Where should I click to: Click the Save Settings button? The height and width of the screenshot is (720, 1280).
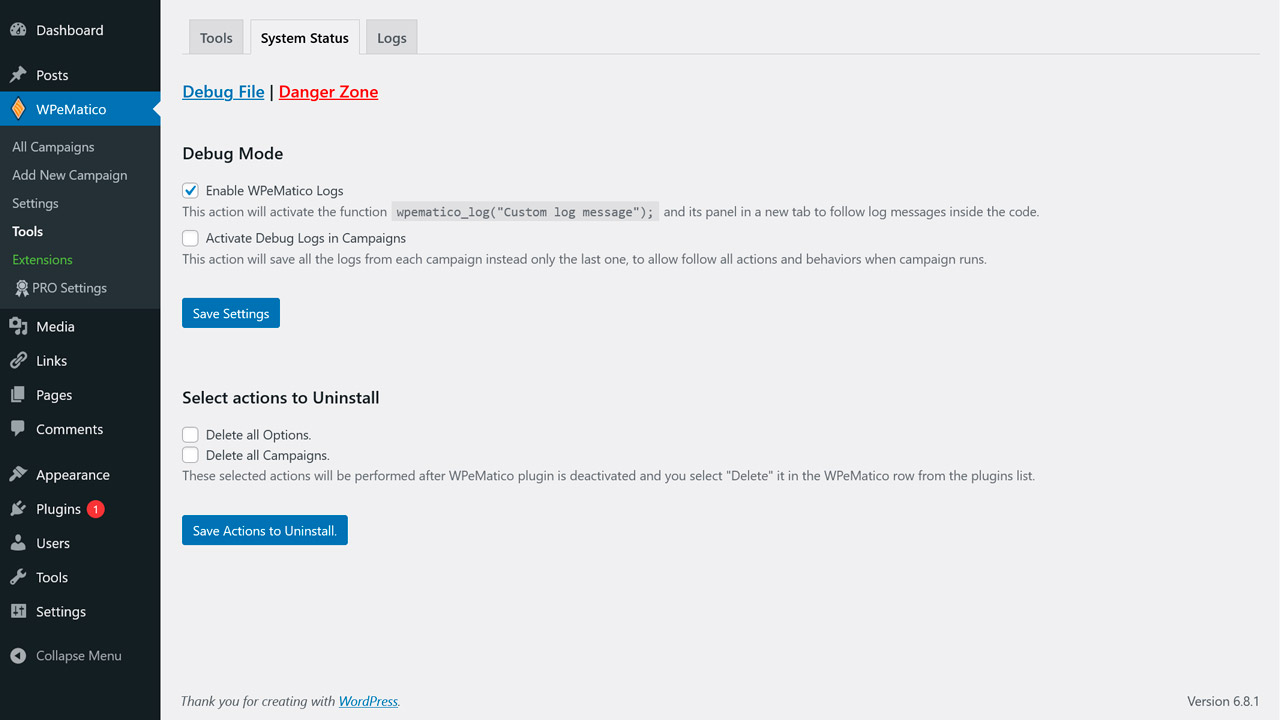click(x=231, y=313)
